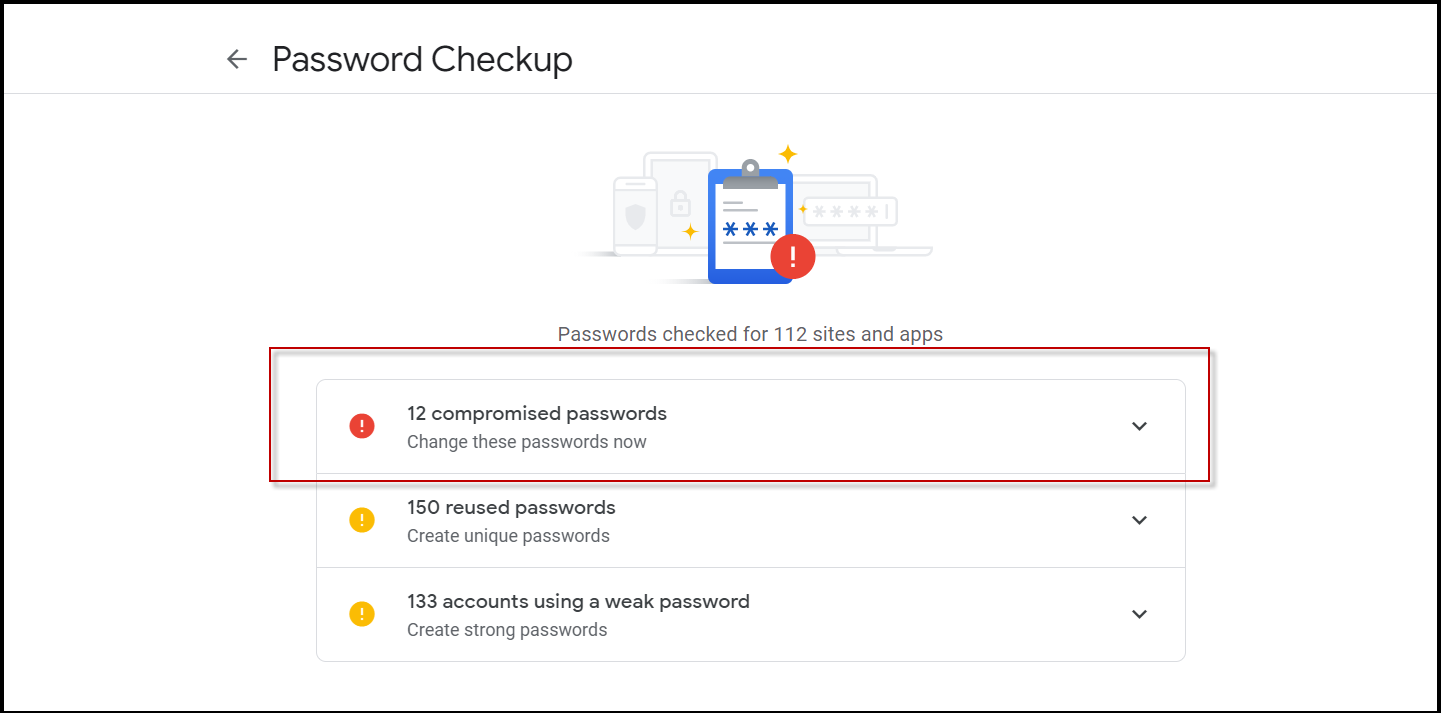The image size is (1441, 713).
Task: Click the yellow warning icon for weak passwords
Action: pyautogui.click(x=362, y=614)
